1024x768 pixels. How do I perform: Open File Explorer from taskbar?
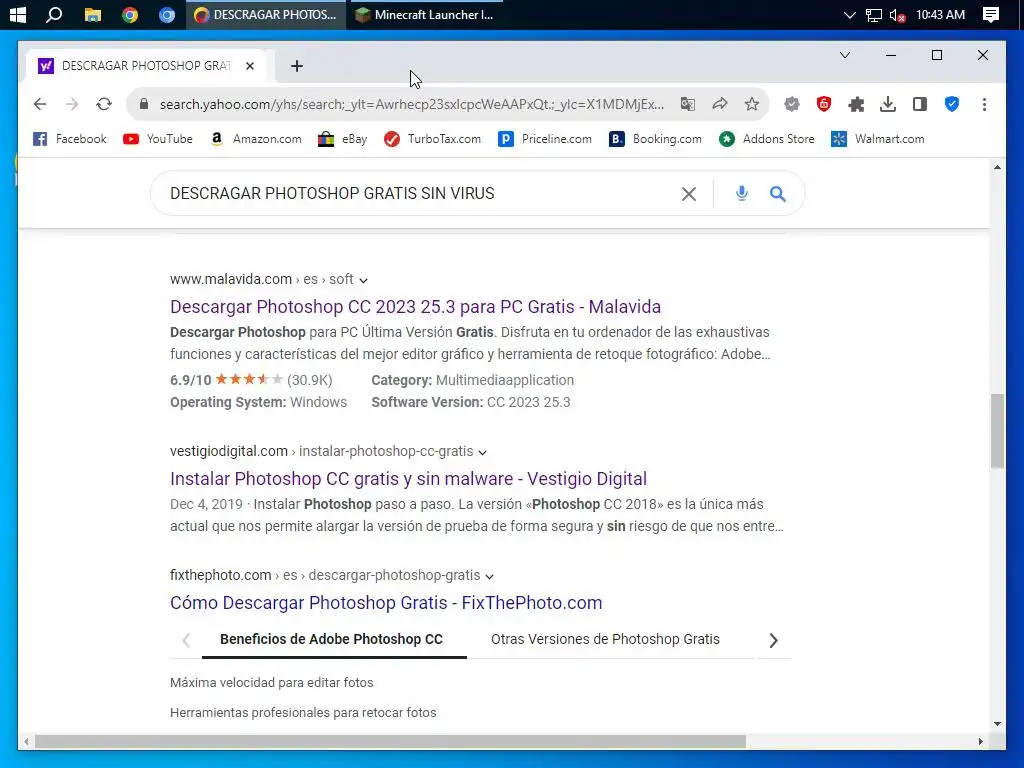(93, 14)
